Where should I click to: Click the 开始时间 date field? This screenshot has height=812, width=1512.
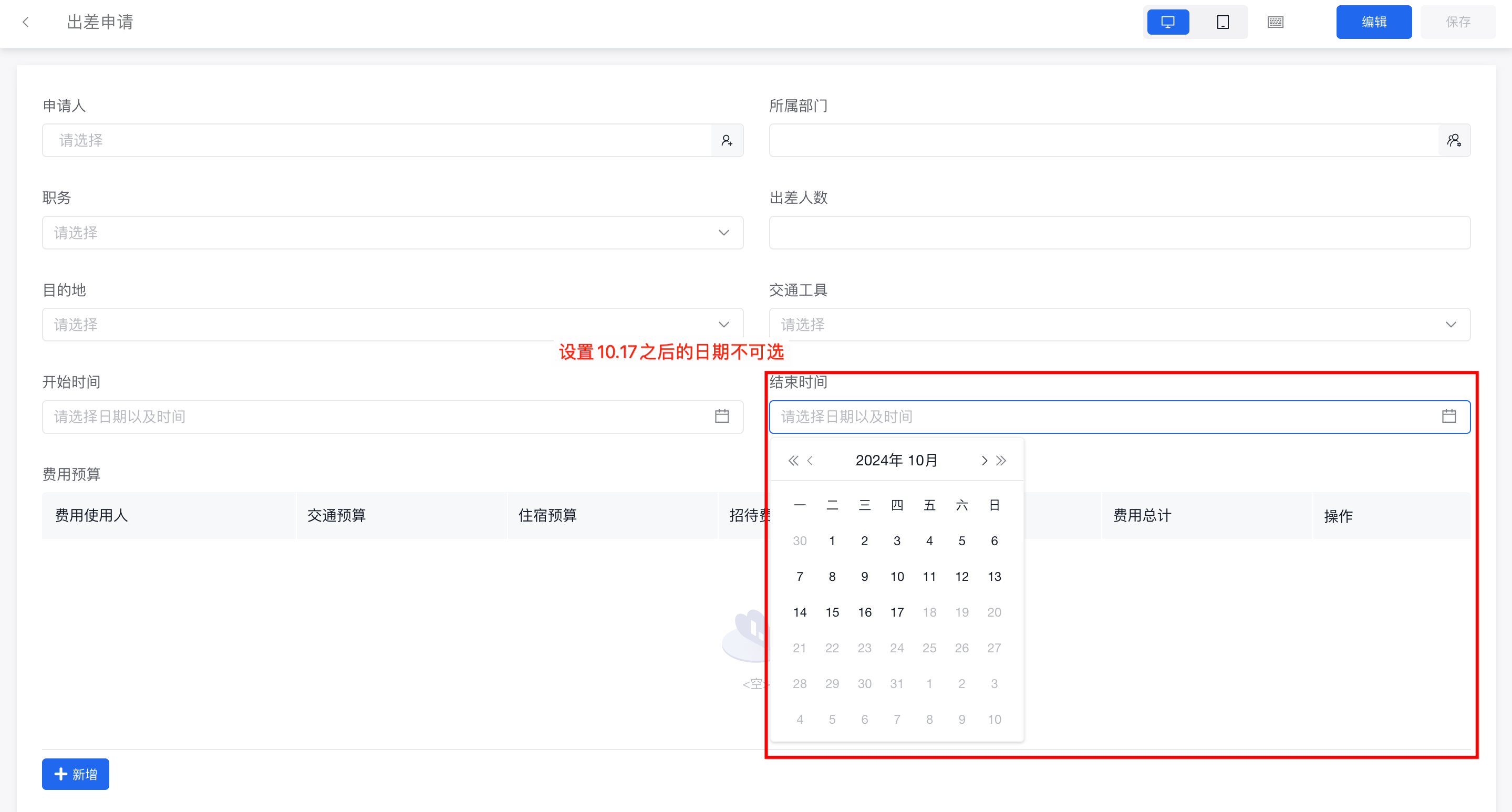pos(392,417)
